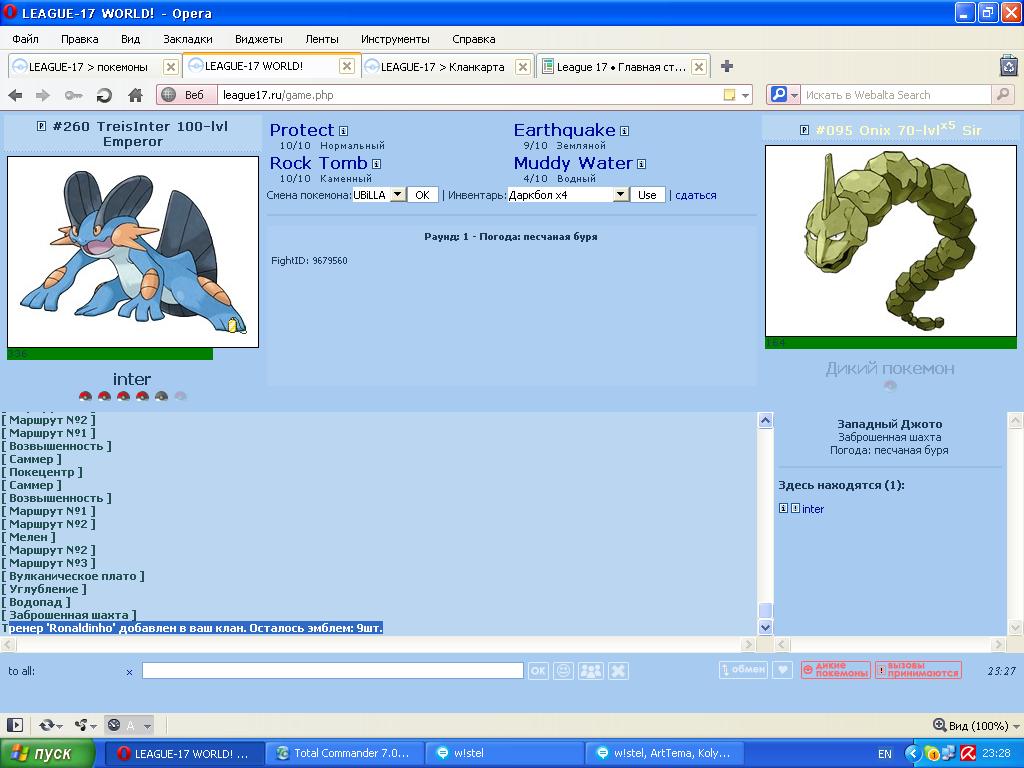The image size is (1024, 768).
Task: Click the inter trainer link in location list
Action: tap(812, 509)
